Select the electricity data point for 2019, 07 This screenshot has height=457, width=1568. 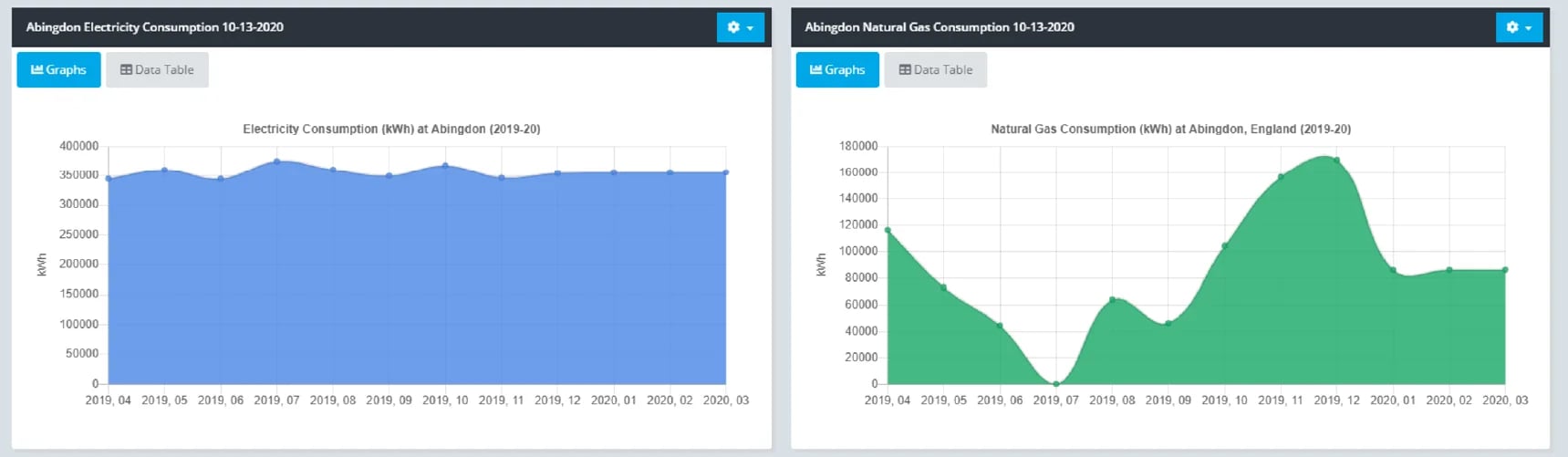pos(276,161)
